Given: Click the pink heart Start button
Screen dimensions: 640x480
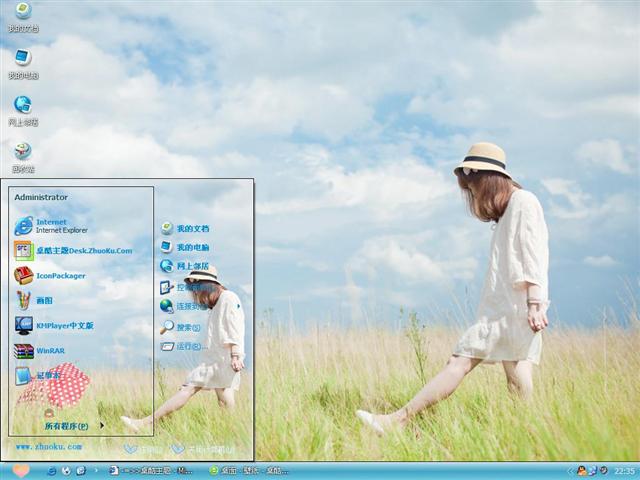Looking at the screenshot, I should click(20, 471).
